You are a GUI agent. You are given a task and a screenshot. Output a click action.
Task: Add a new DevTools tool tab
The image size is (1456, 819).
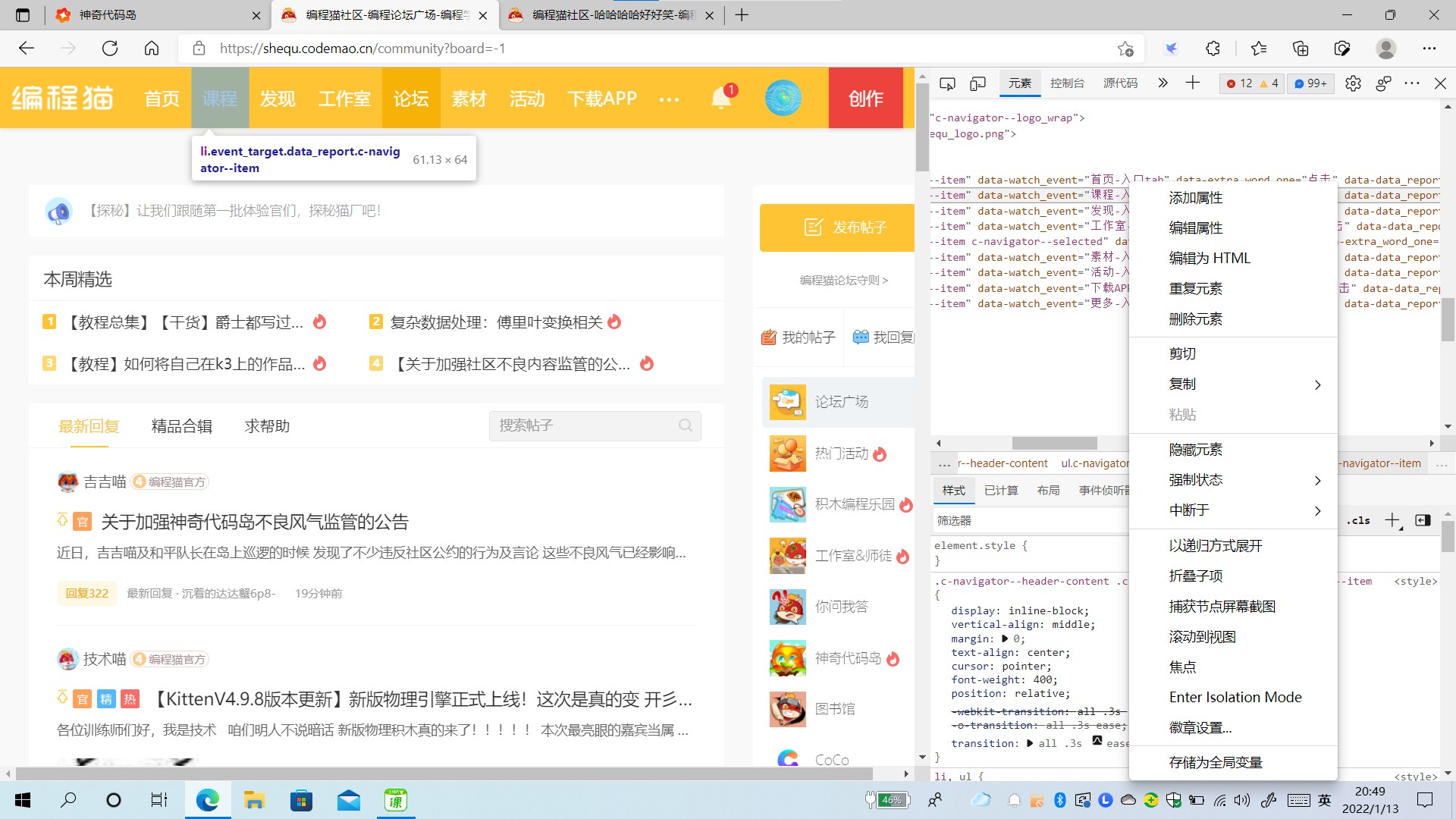tap(1193, 83)
